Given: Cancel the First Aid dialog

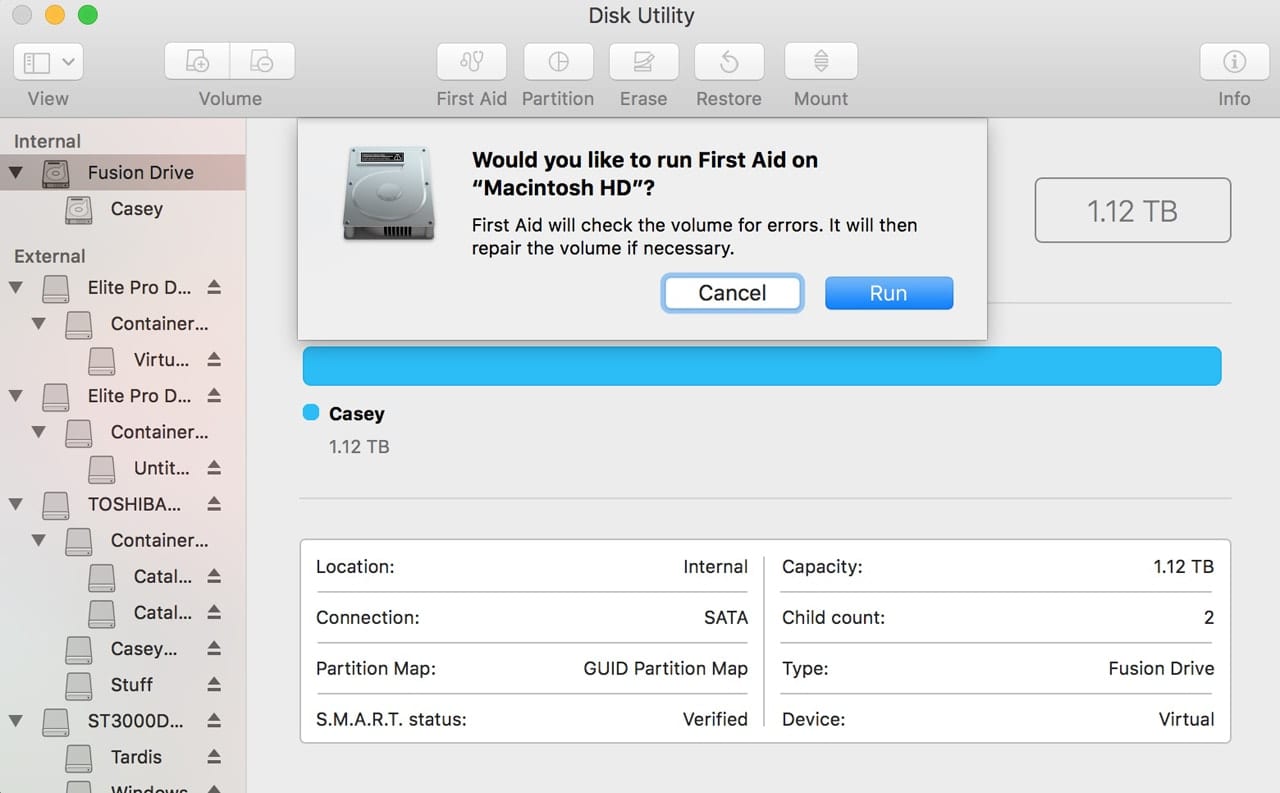Looking at the screenshot, I should pos(732,293).
